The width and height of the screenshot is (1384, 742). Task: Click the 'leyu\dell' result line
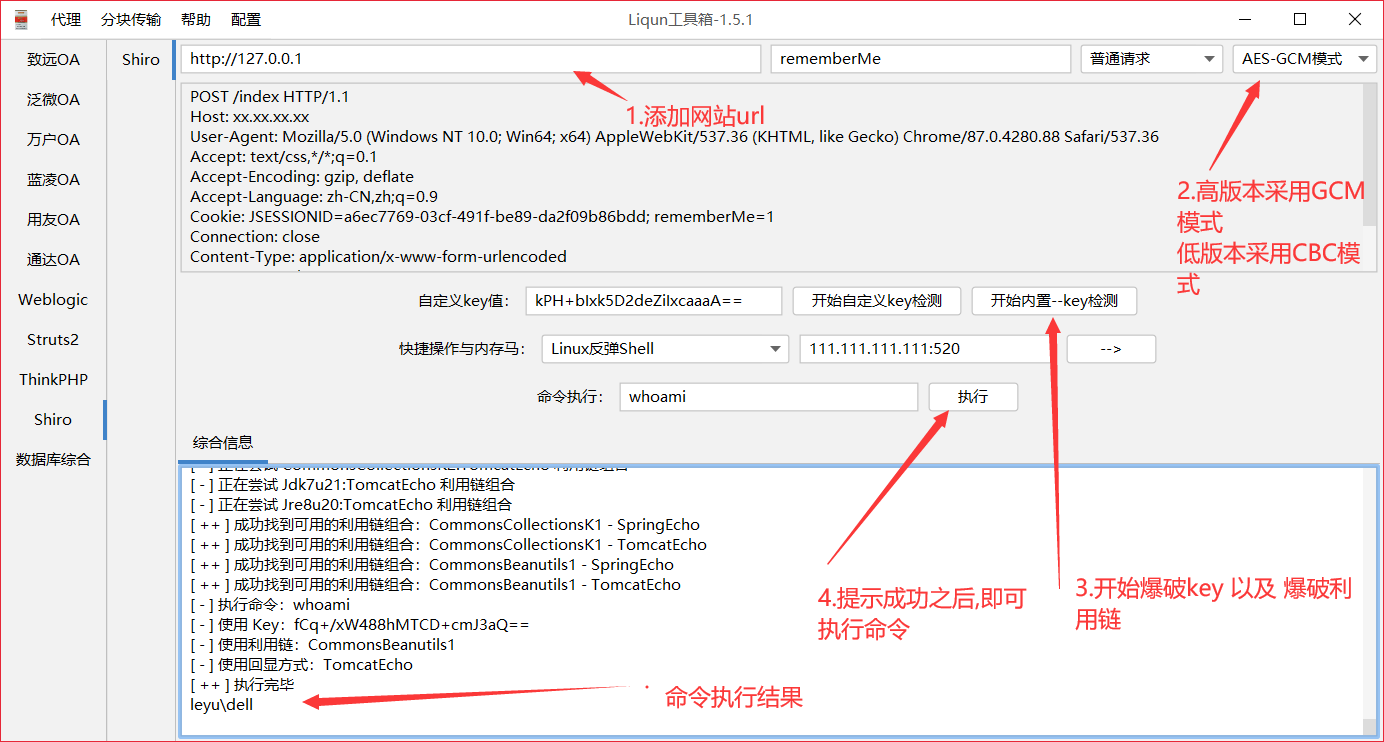click(x=221, y=705)
